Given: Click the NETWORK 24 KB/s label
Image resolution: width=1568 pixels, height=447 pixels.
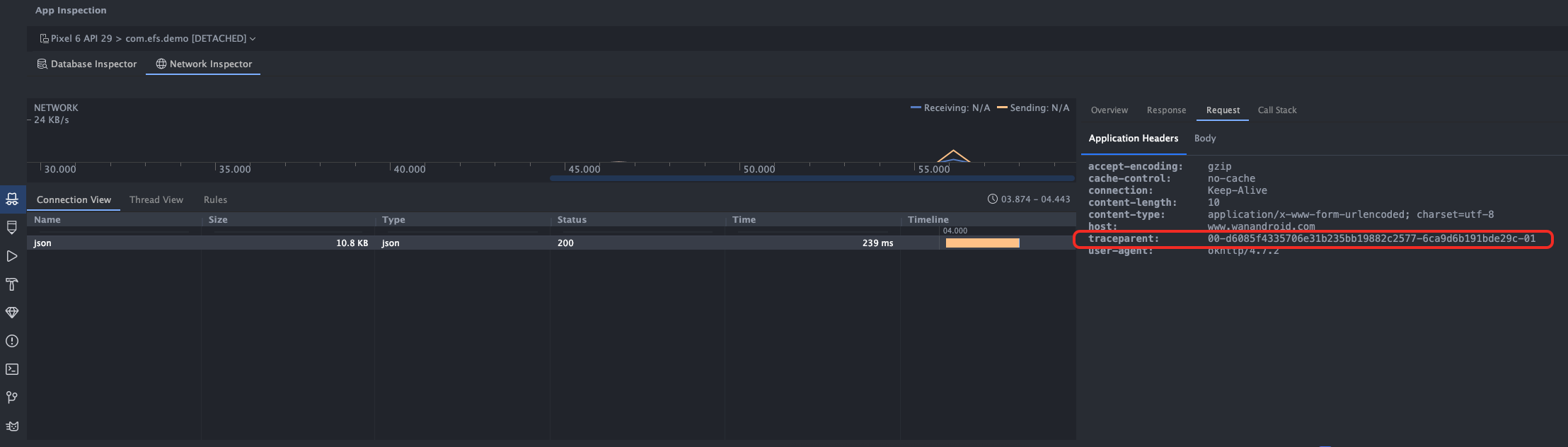Looking at the screenshot, I should coord(56,114).
